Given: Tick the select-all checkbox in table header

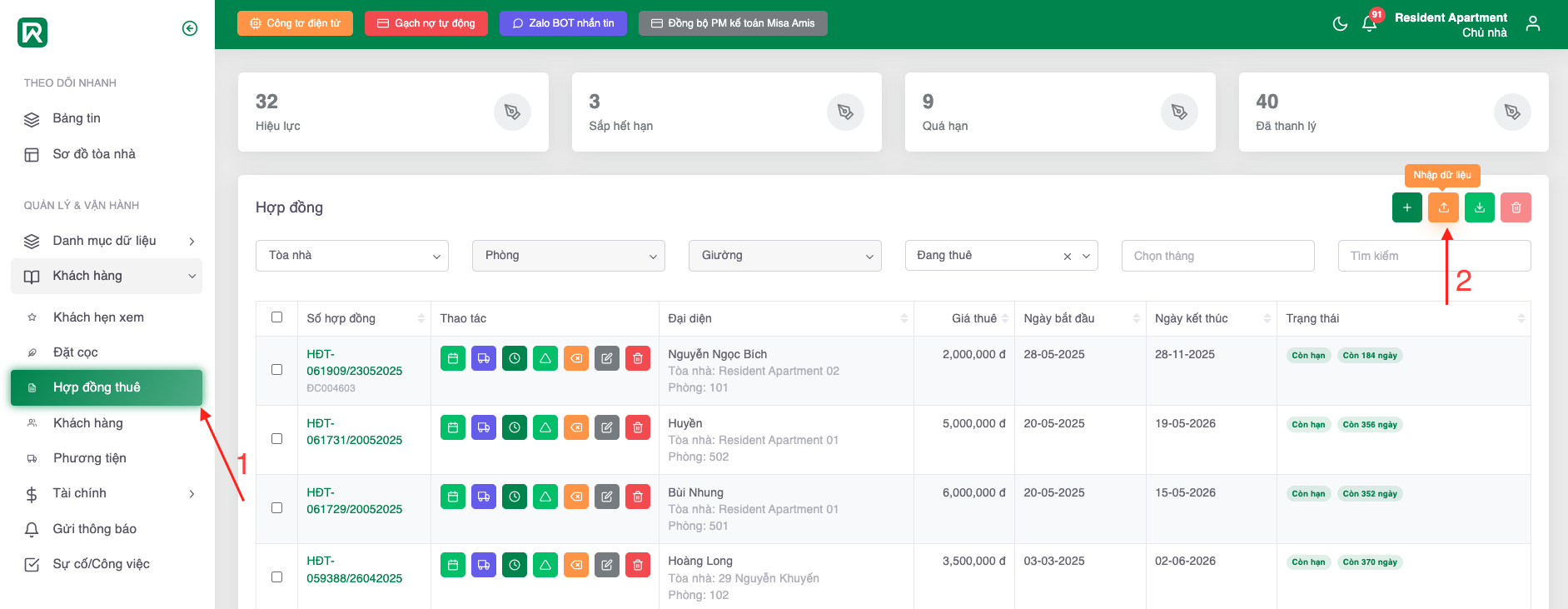Looking at the screenshot, I should 276,317.
